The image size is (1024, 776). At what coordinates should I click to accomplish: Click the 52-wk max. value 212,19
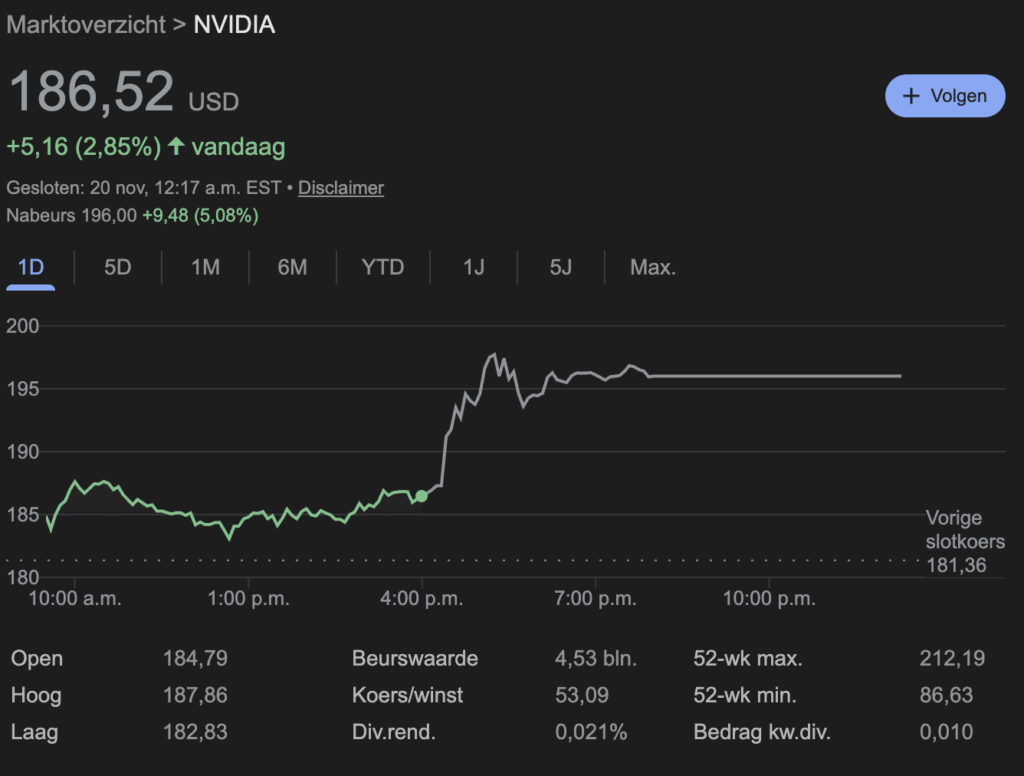(x=951, y=658)
